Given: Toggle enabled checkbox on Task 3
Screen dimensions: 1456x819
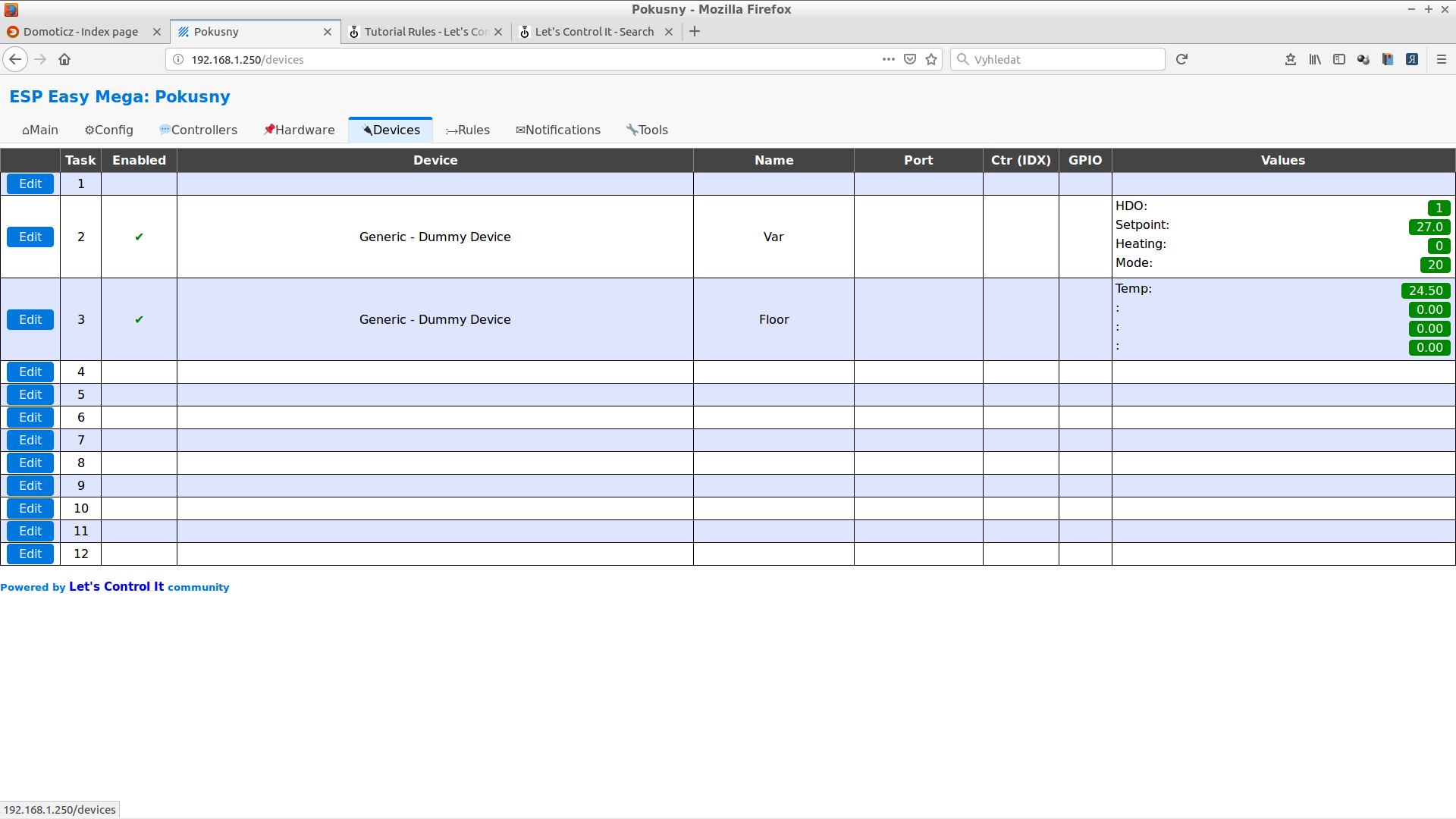Looking at the screenshot, I should (139, 319).
